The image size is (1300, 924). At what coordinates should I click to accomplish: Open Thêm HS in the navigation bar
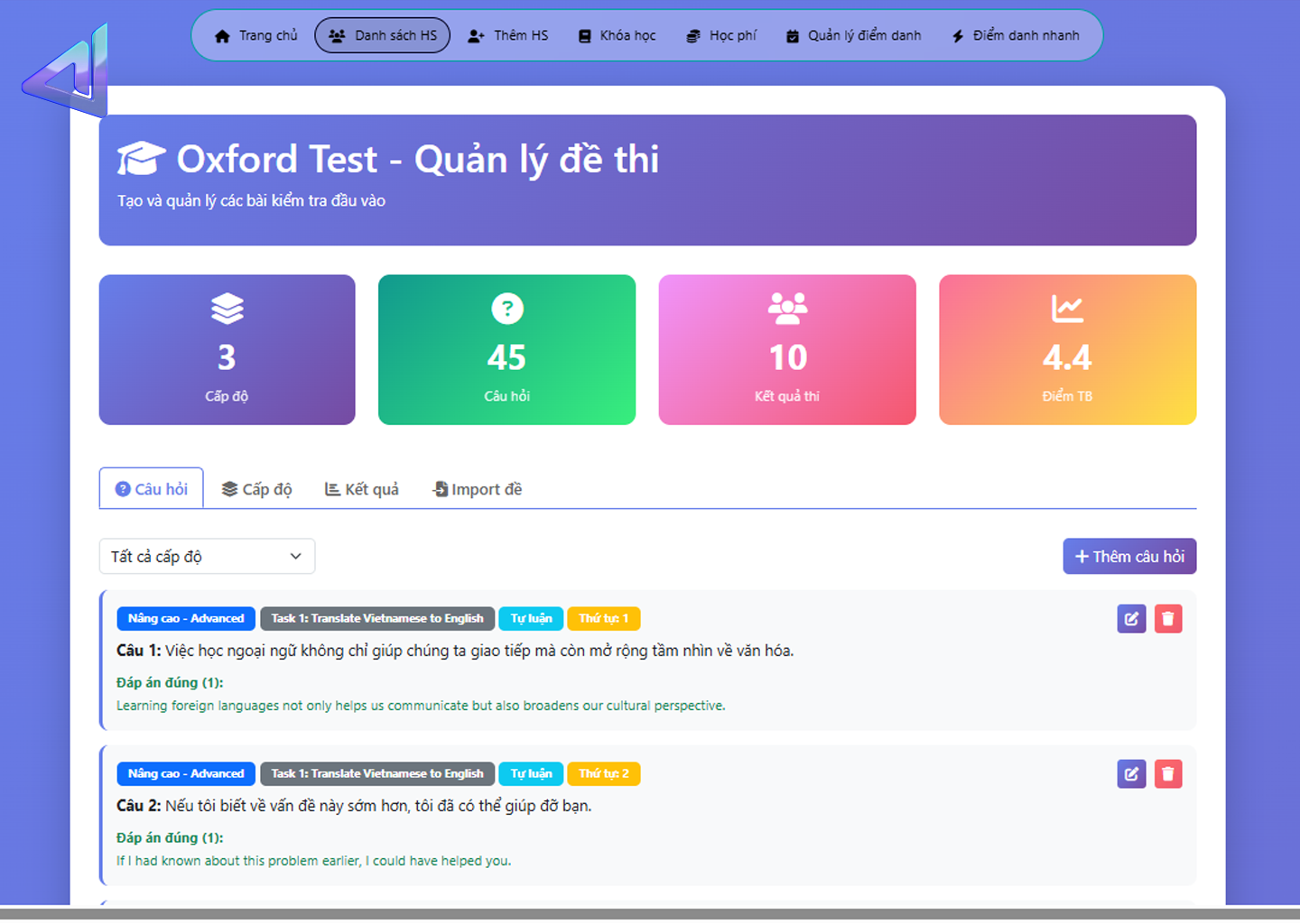coord(508,36)
